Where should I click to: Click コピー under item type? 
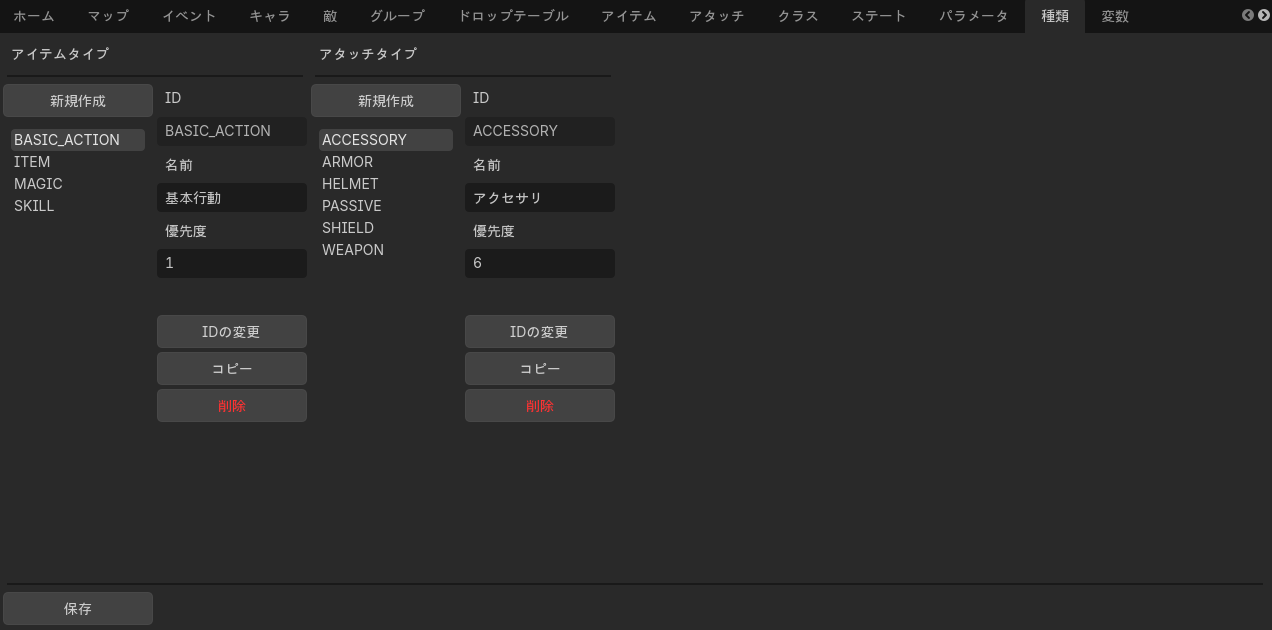[x=232, y=369]
